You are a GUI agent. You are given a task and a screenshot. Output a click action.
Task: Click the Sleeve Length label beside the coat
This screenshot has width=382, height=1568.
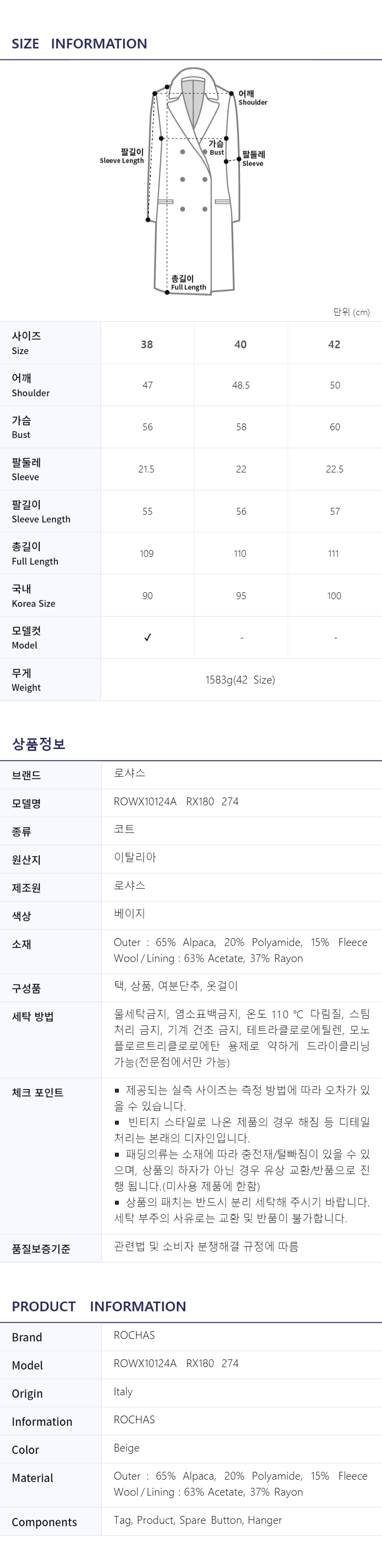[x=123, y=156]
